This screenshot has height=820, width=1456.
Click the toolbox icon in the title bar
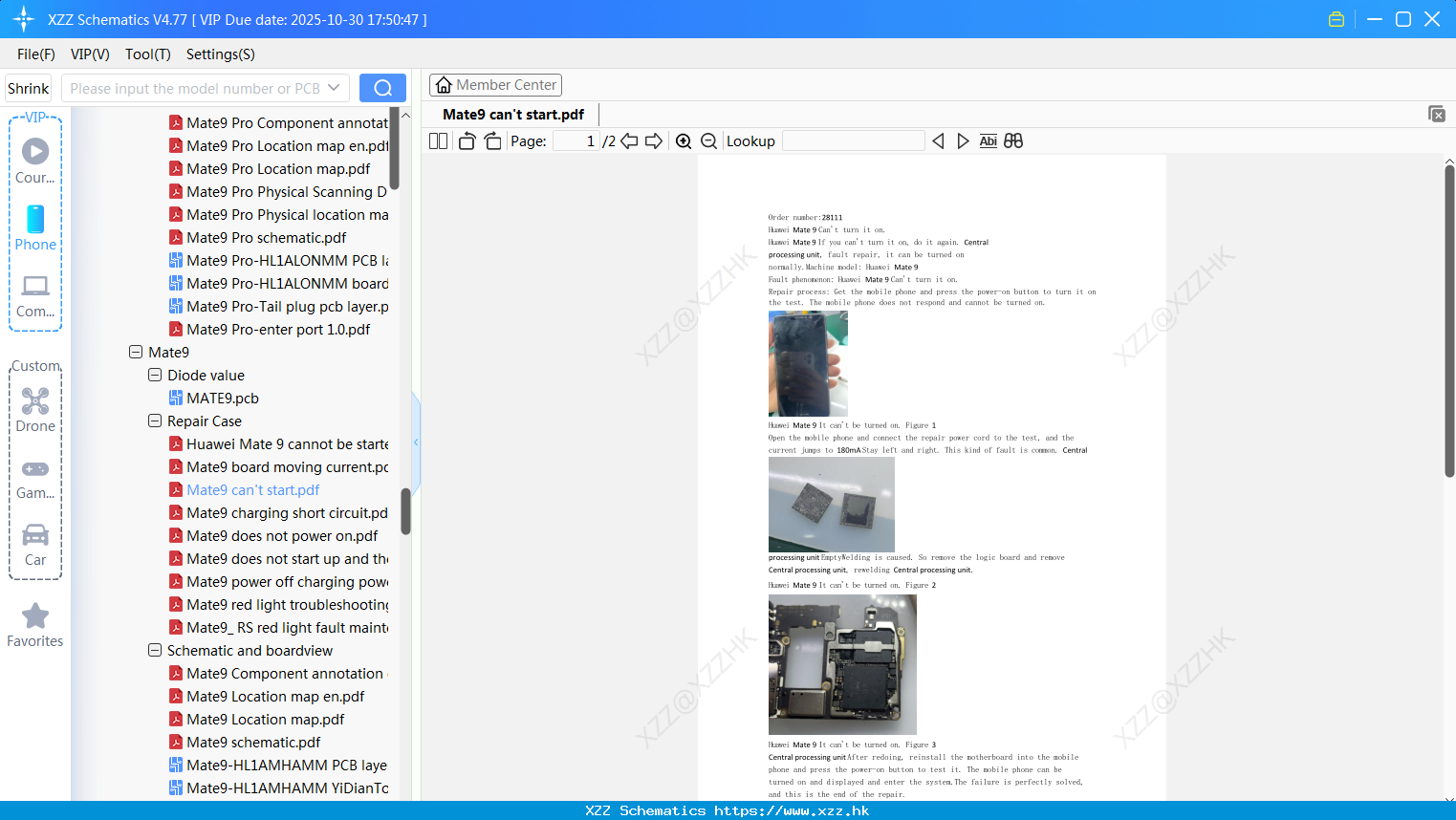[1336, 19]
